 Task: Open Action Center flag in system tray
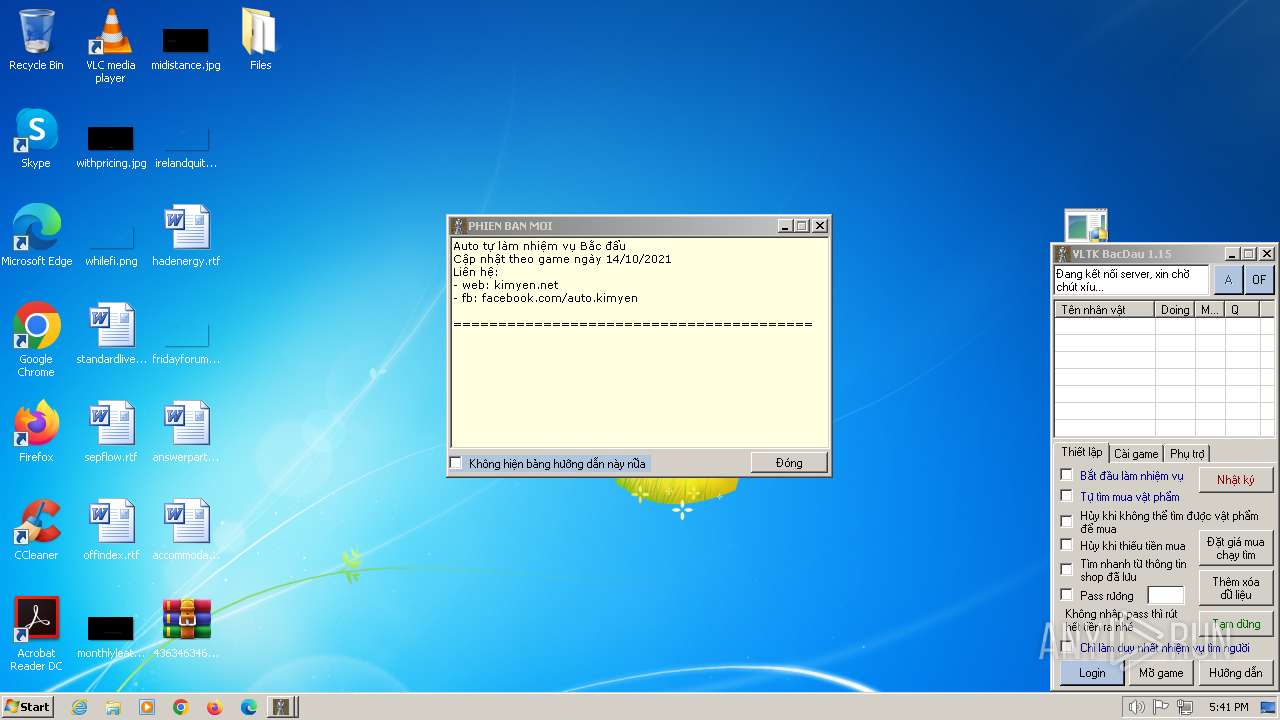click(1161, 707)
